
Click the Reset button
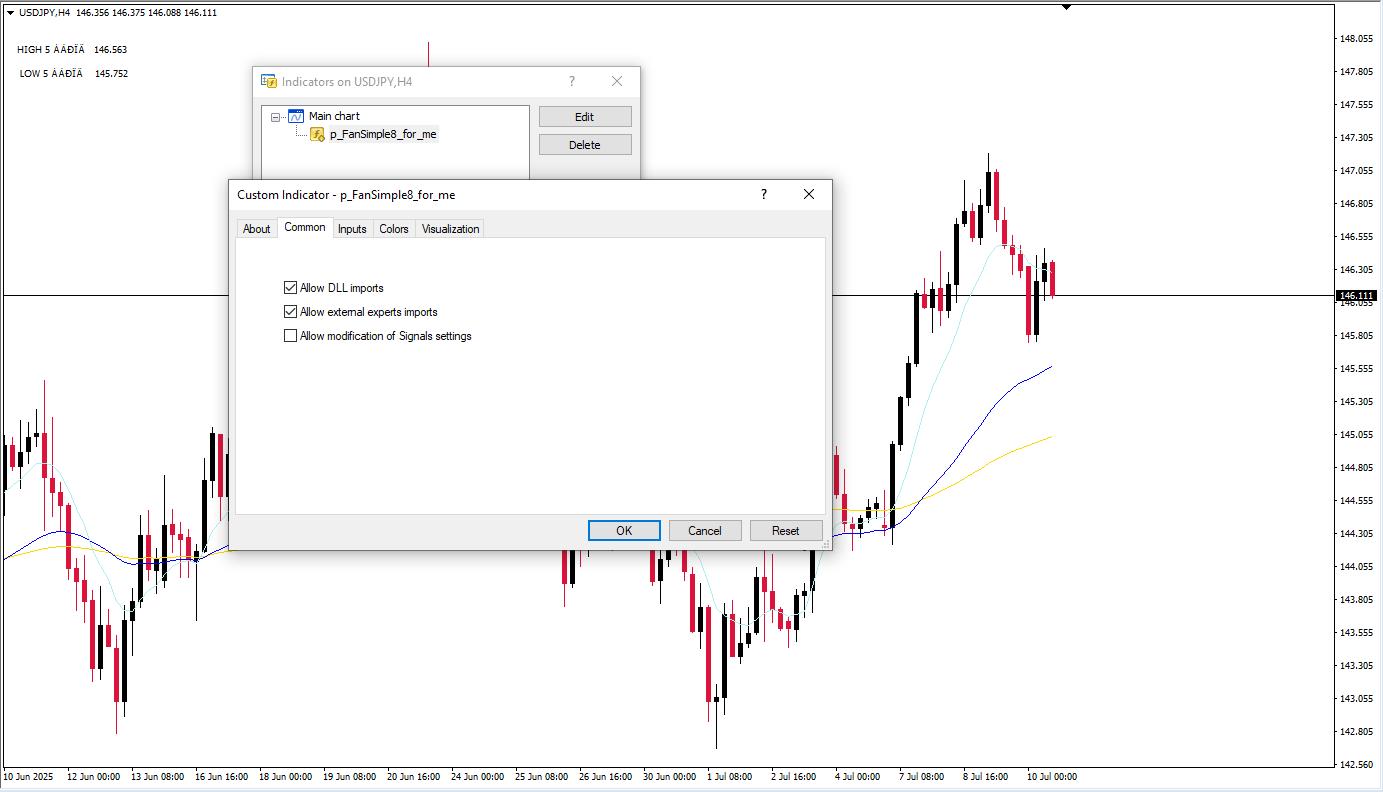(x=785, y=531)
